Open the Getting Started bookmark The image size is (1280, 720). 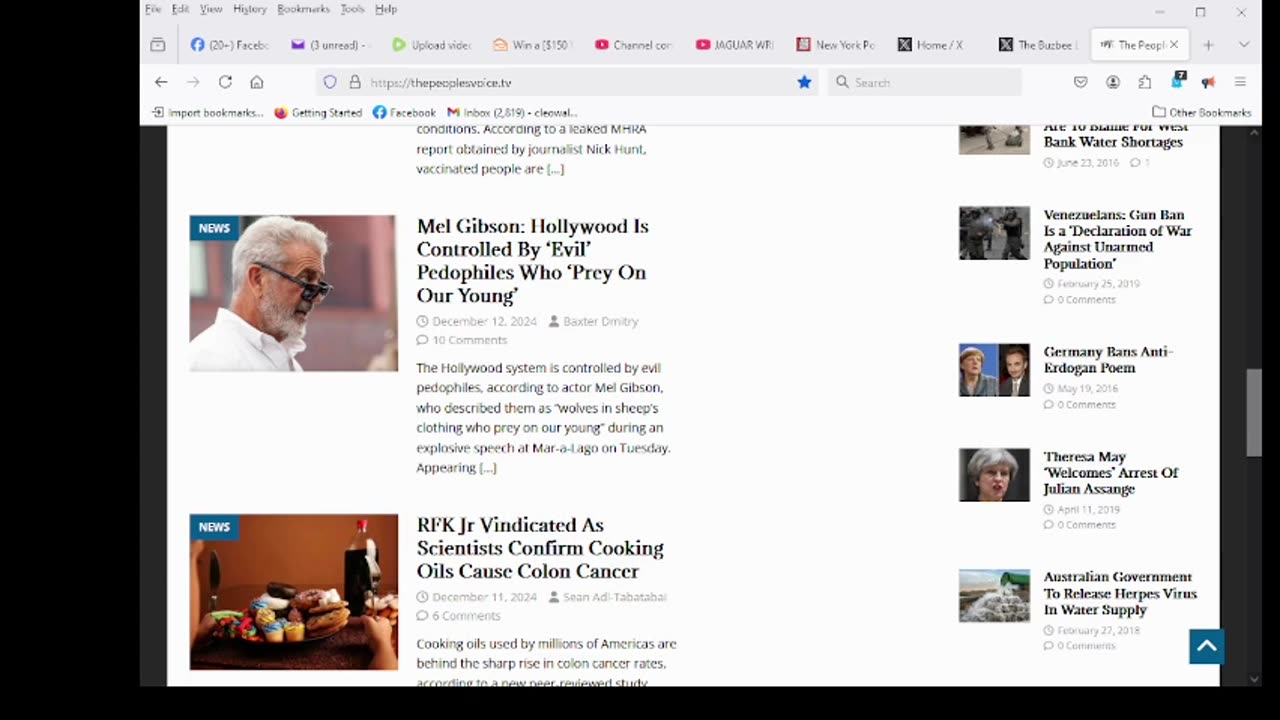[x=318, y=112]
